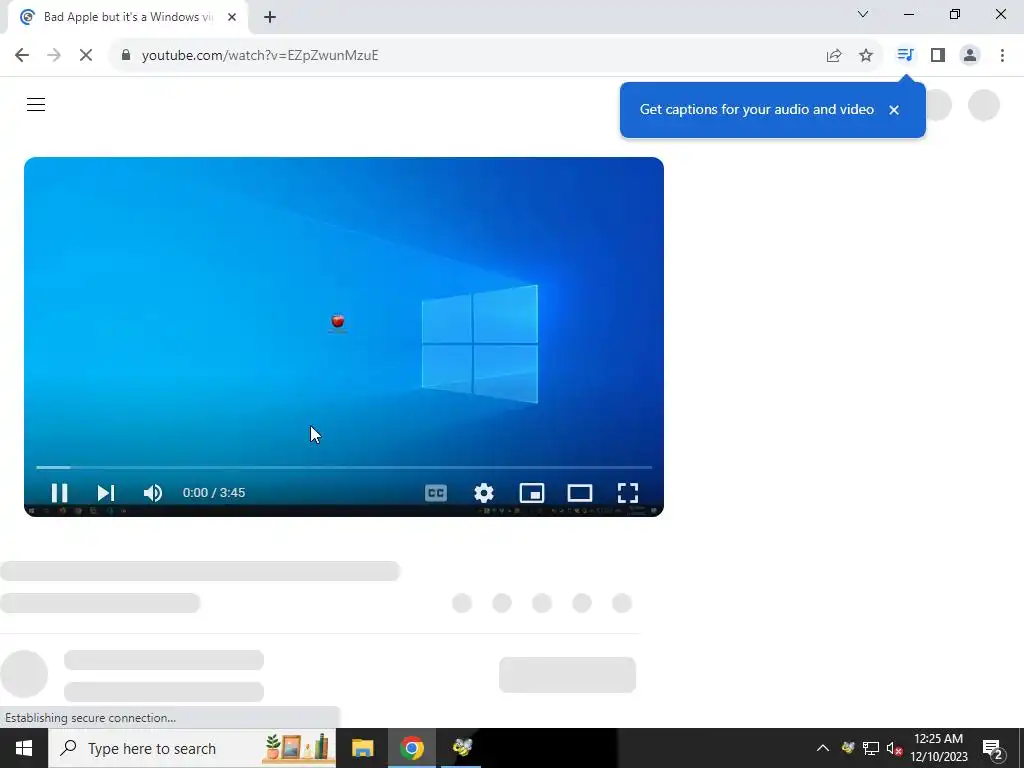Open the clock showing 12:25 AM
Image resolution: width=1024 pixels, height=768 pixels.
[938, 748]
